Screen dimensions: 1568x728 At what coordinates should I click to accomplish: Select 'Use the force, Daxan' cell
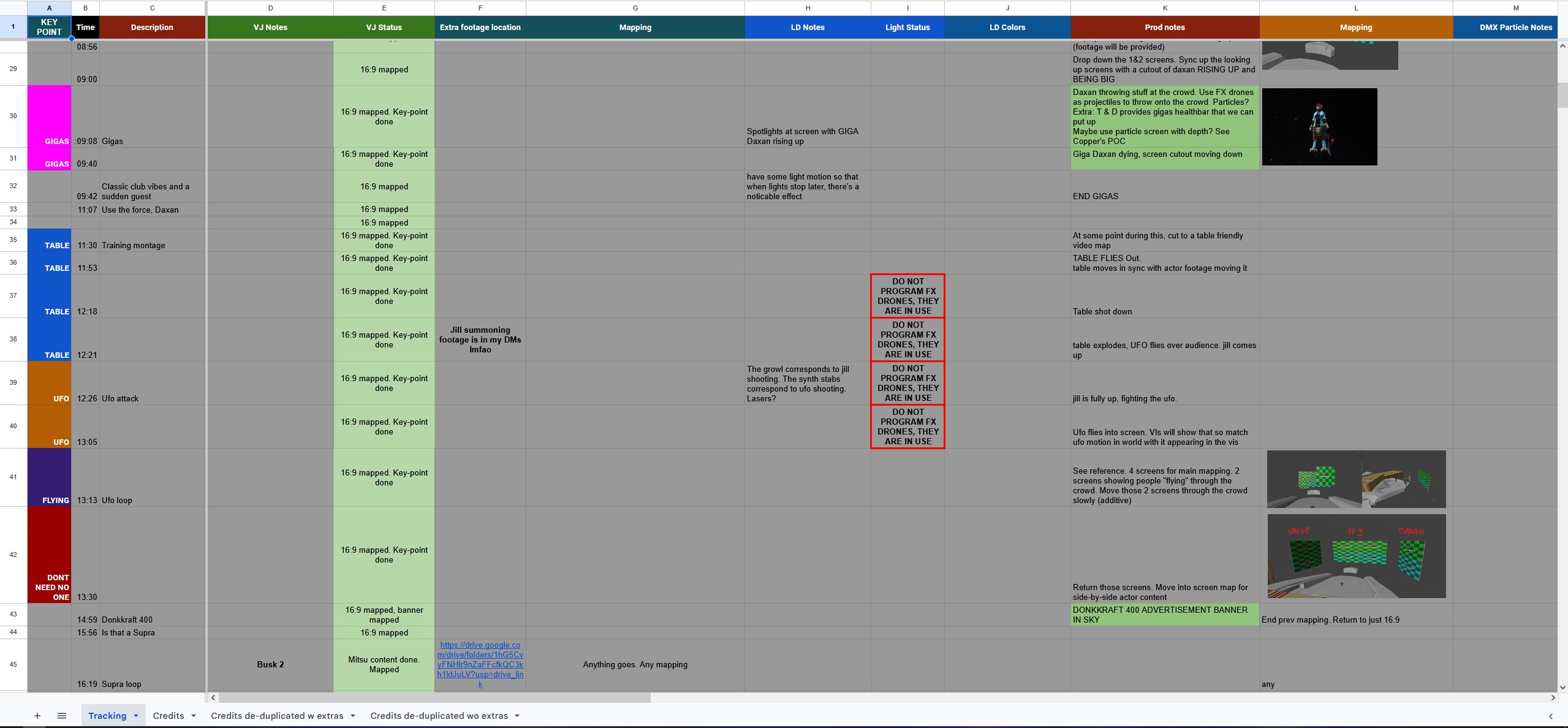152,210
